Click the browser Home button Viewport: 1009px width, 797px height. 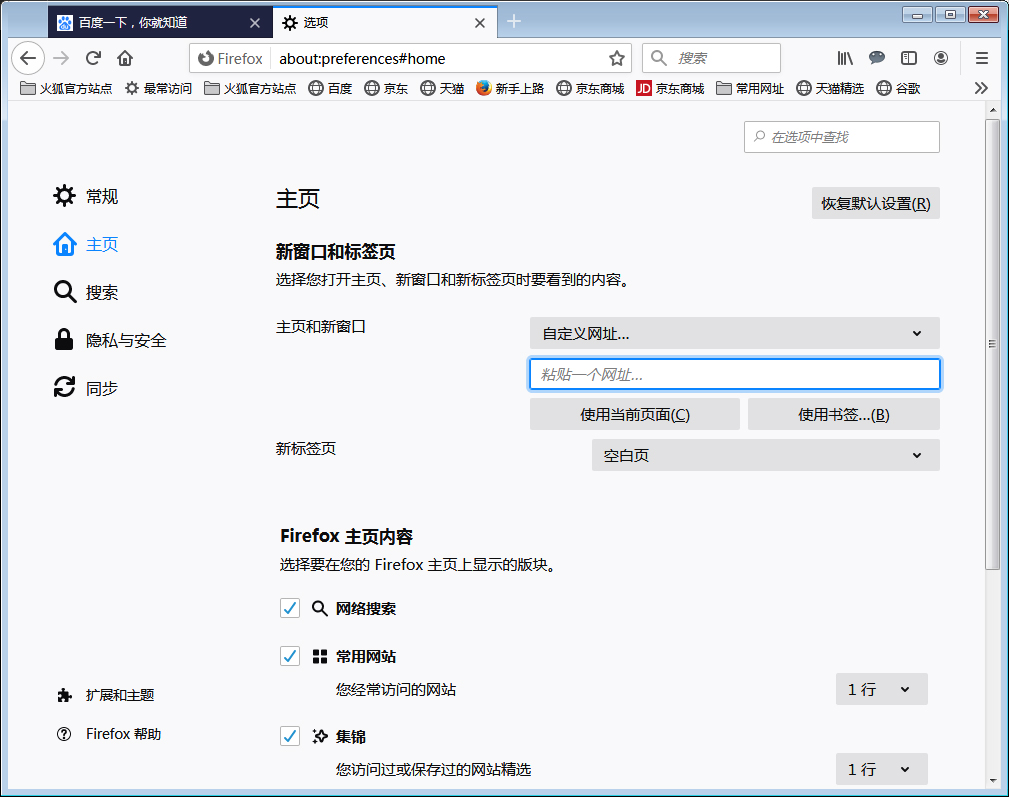[124, 58]
